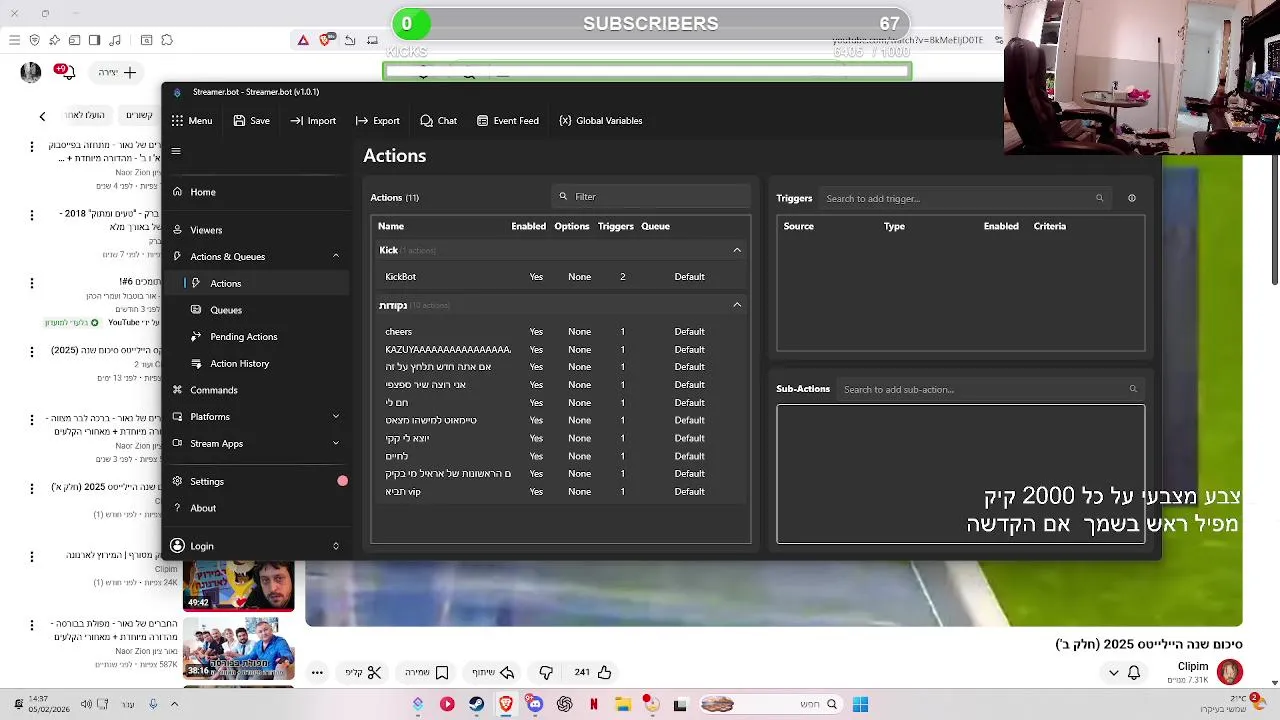
Task: Open About in sidebar
Action: point(256,508)
